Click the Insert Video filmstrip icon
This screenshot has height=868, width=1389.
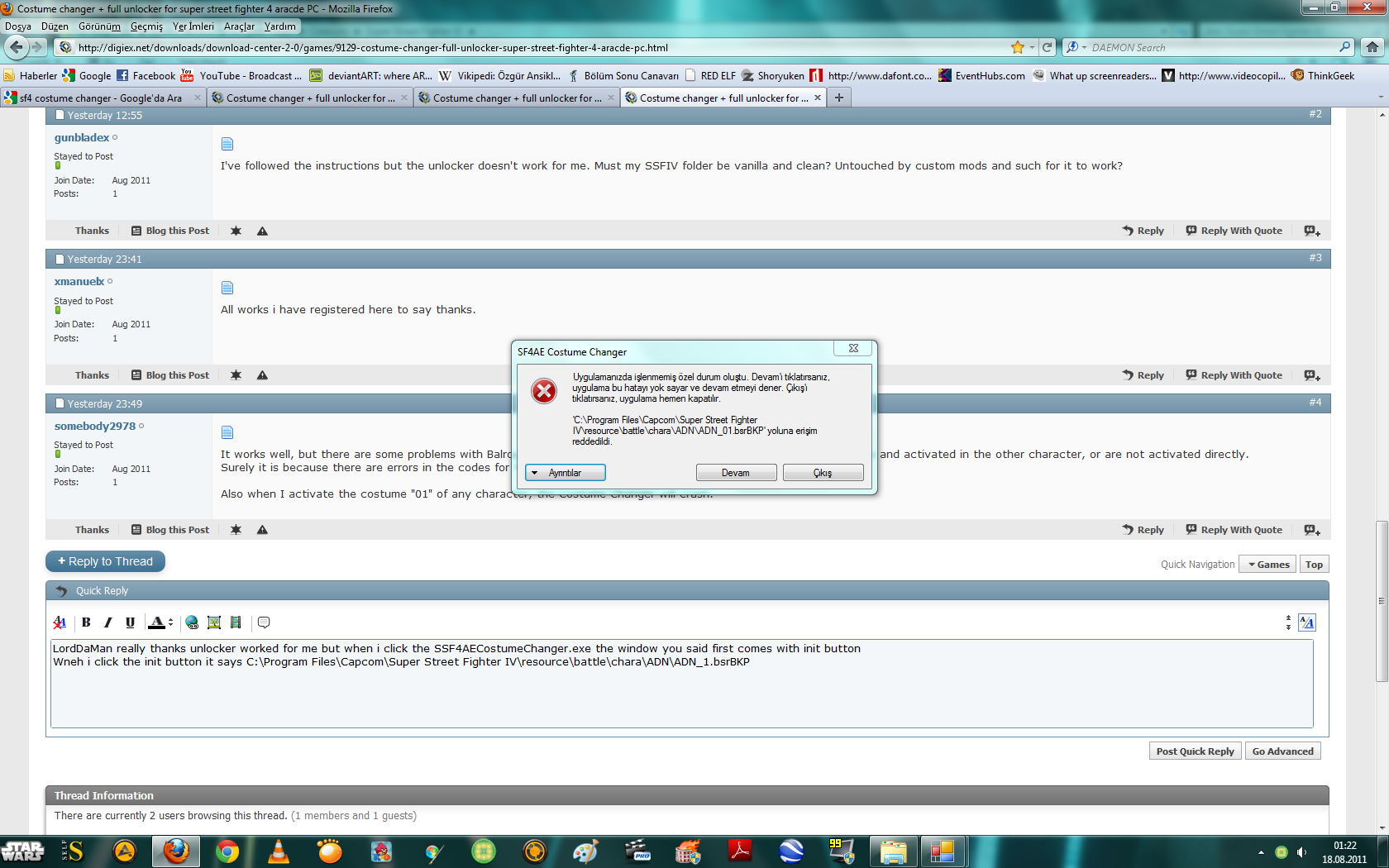(236, 622)
